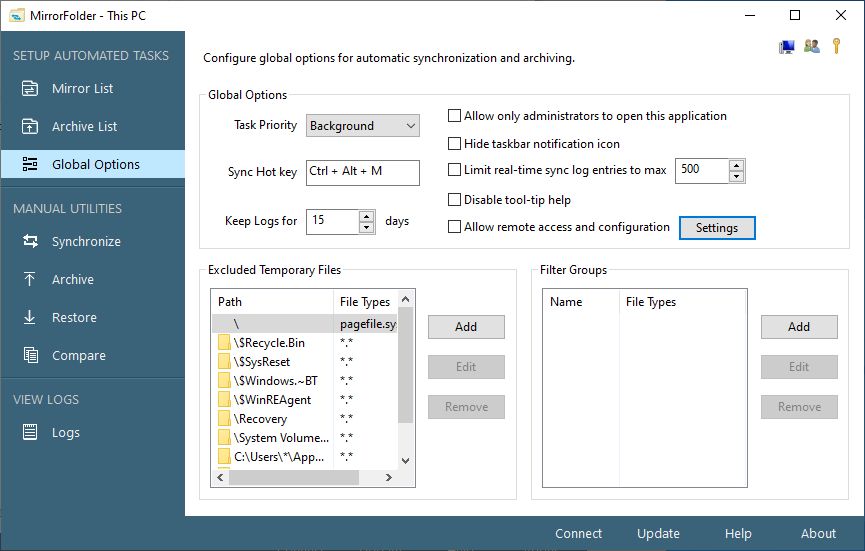This screenshot has height=551, width=865.
Task: Select the pagefile.sys row
Action: click(305, 324)
